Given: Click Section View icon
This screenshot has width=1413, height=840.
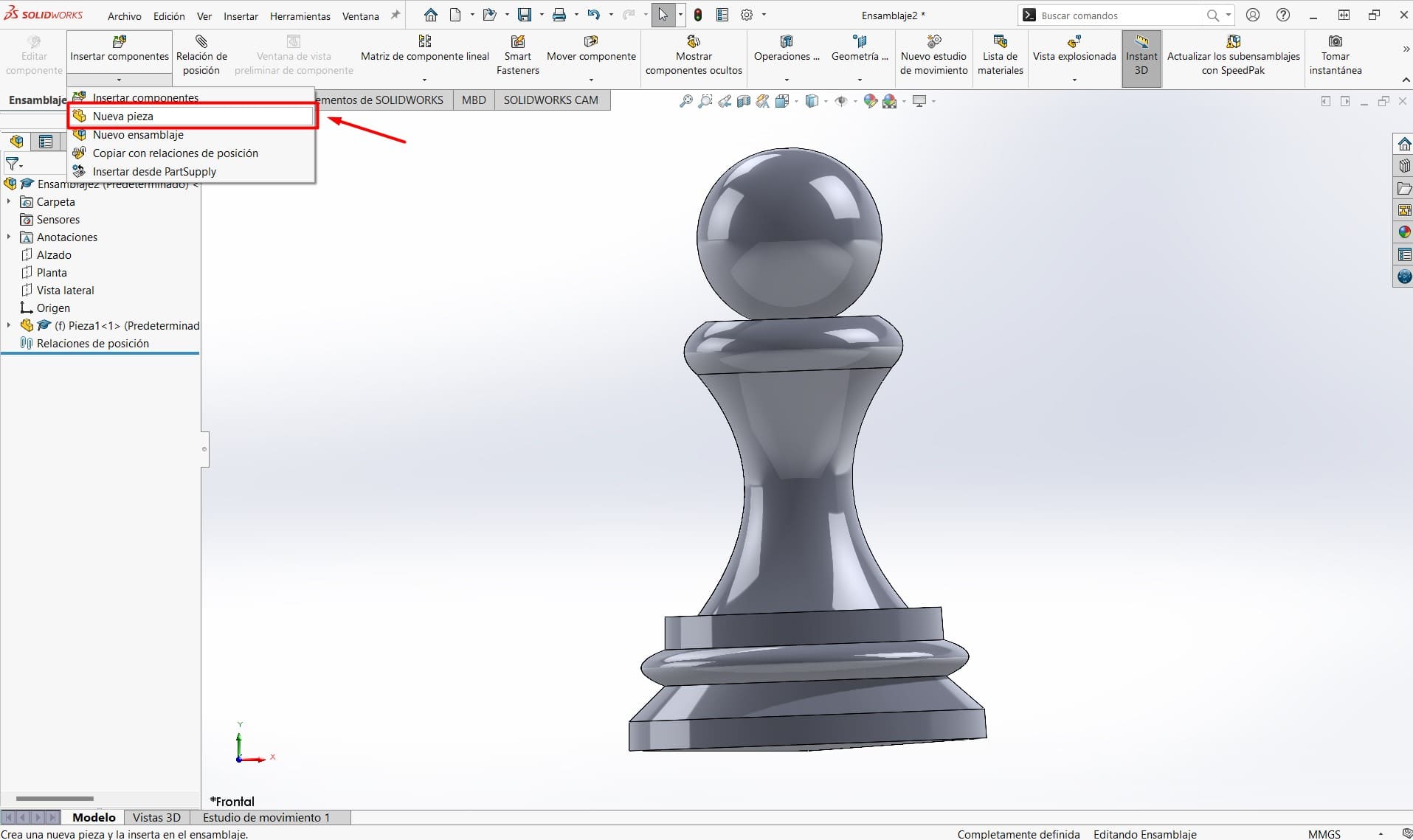Looking at the screenshot, I should pyautogui.click(x=744, y=101).
